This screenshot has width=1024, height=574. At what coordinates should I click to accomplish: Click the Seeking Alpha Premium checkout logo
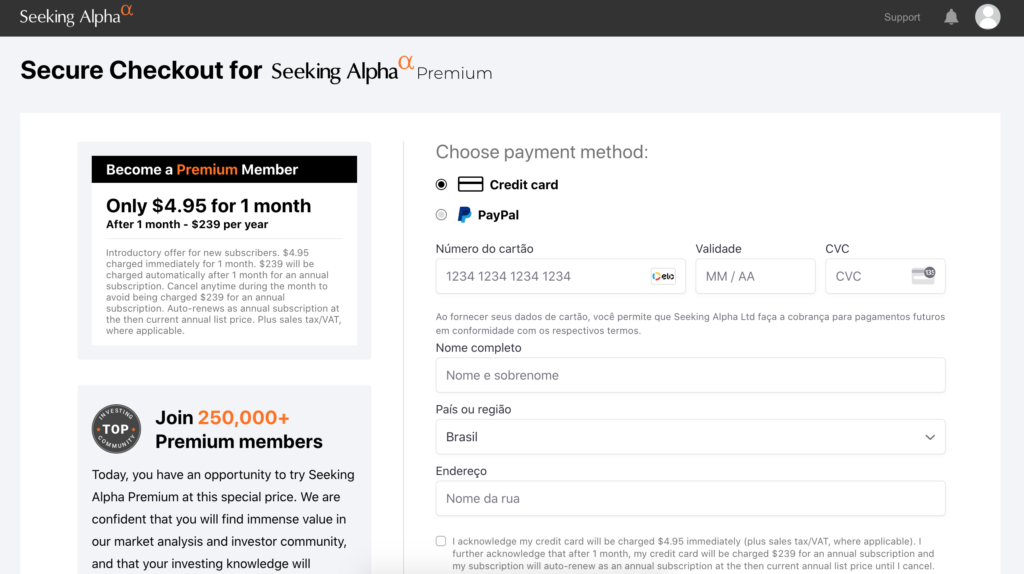381,71
